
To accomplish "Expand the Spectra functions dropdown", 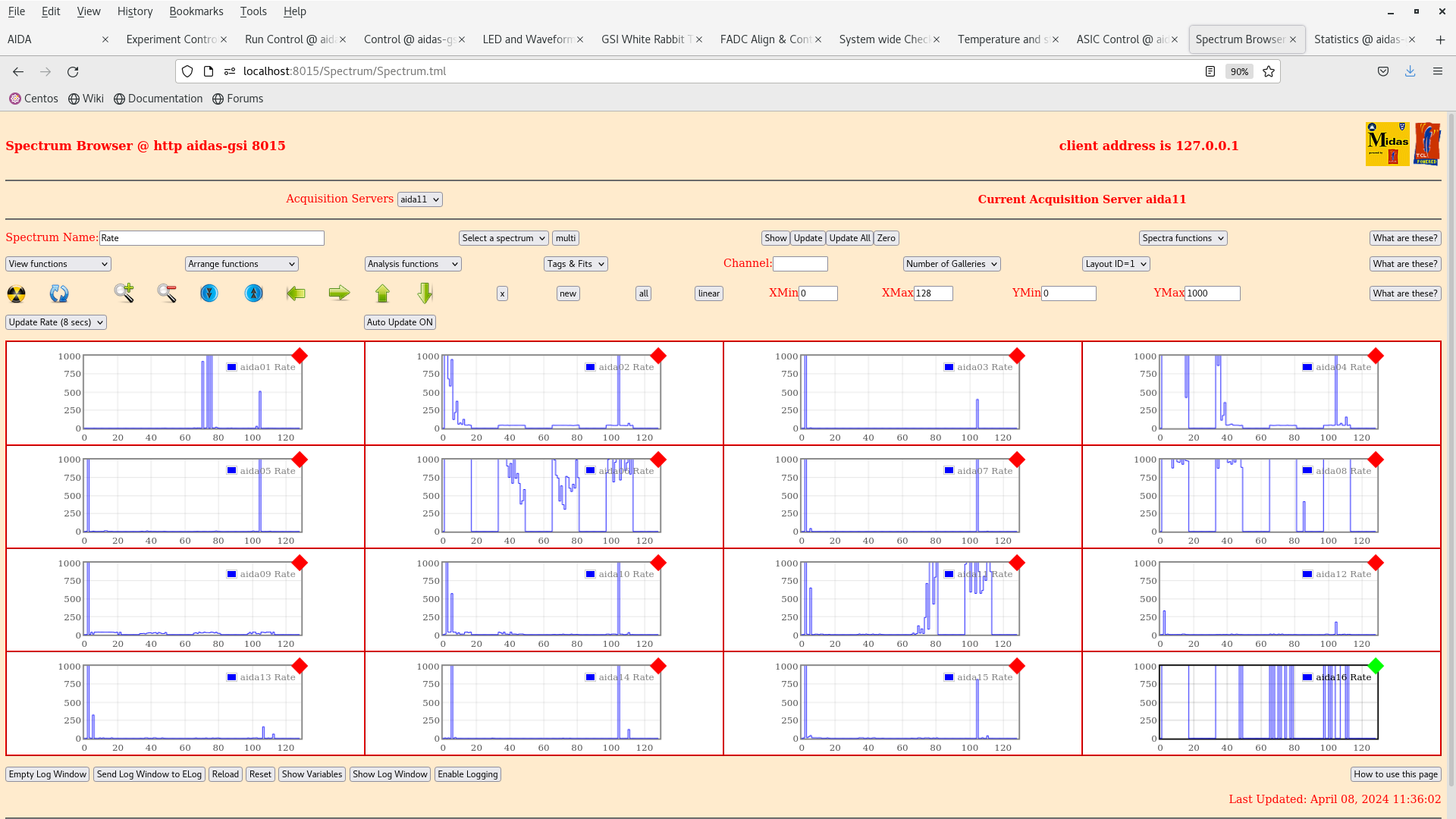I will coord(1182,237).
